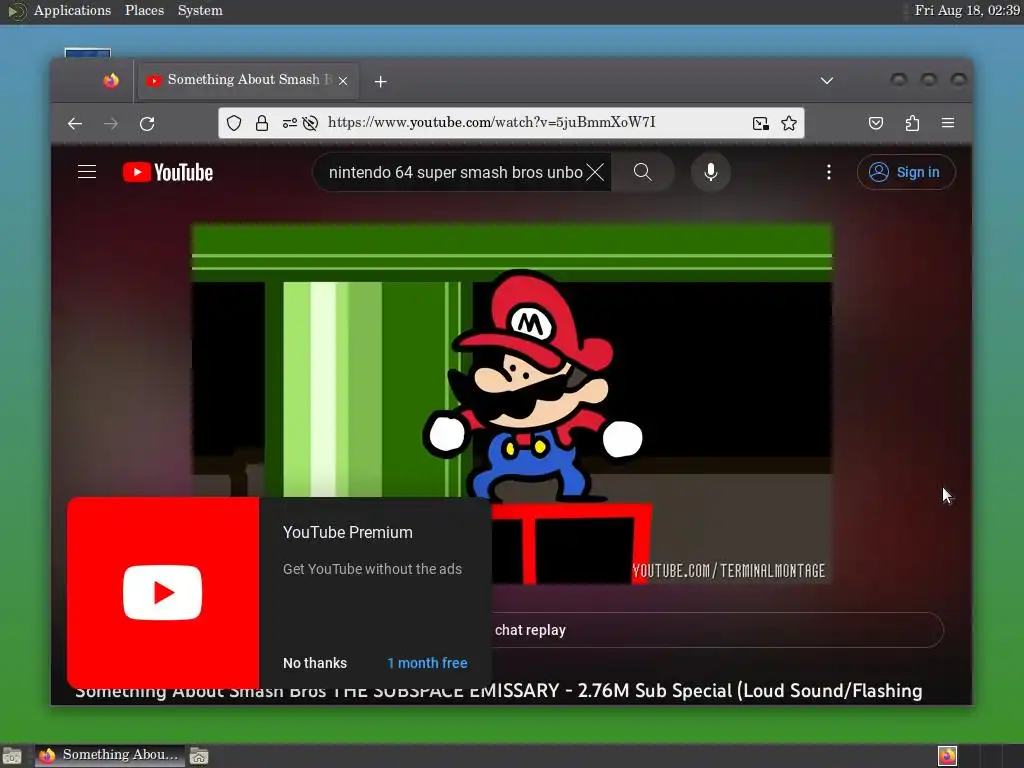The image size is (1024, 768).
Task: Open the Firefox extensions menu
Action: 912,123
